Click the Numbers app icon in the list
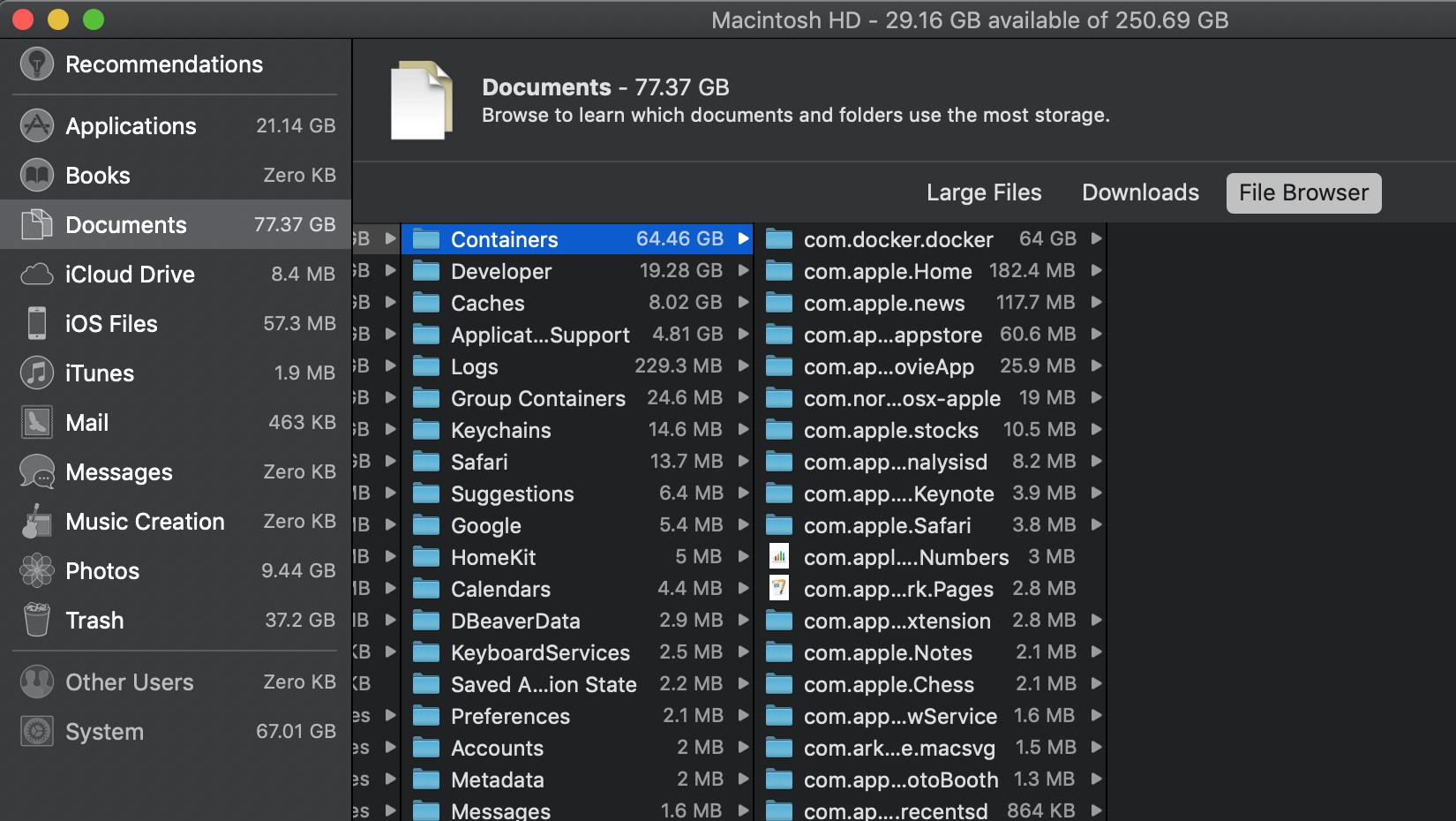The image size is (1456, 821). click(779, 556)
